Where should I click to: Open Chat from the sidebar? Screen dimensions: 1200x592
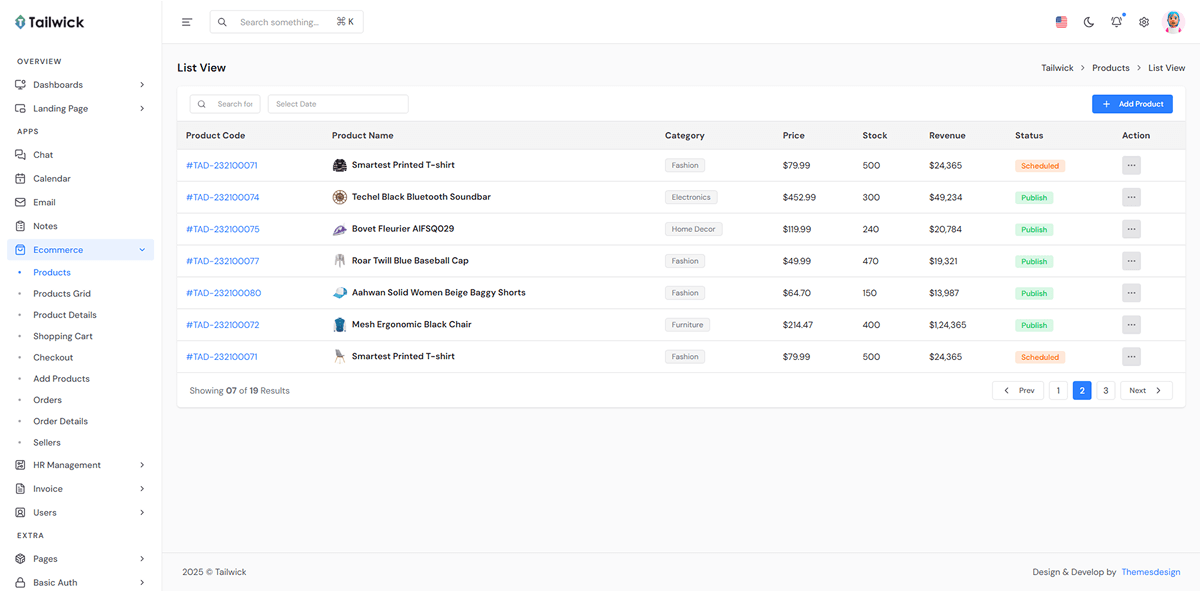coord(43,155)
